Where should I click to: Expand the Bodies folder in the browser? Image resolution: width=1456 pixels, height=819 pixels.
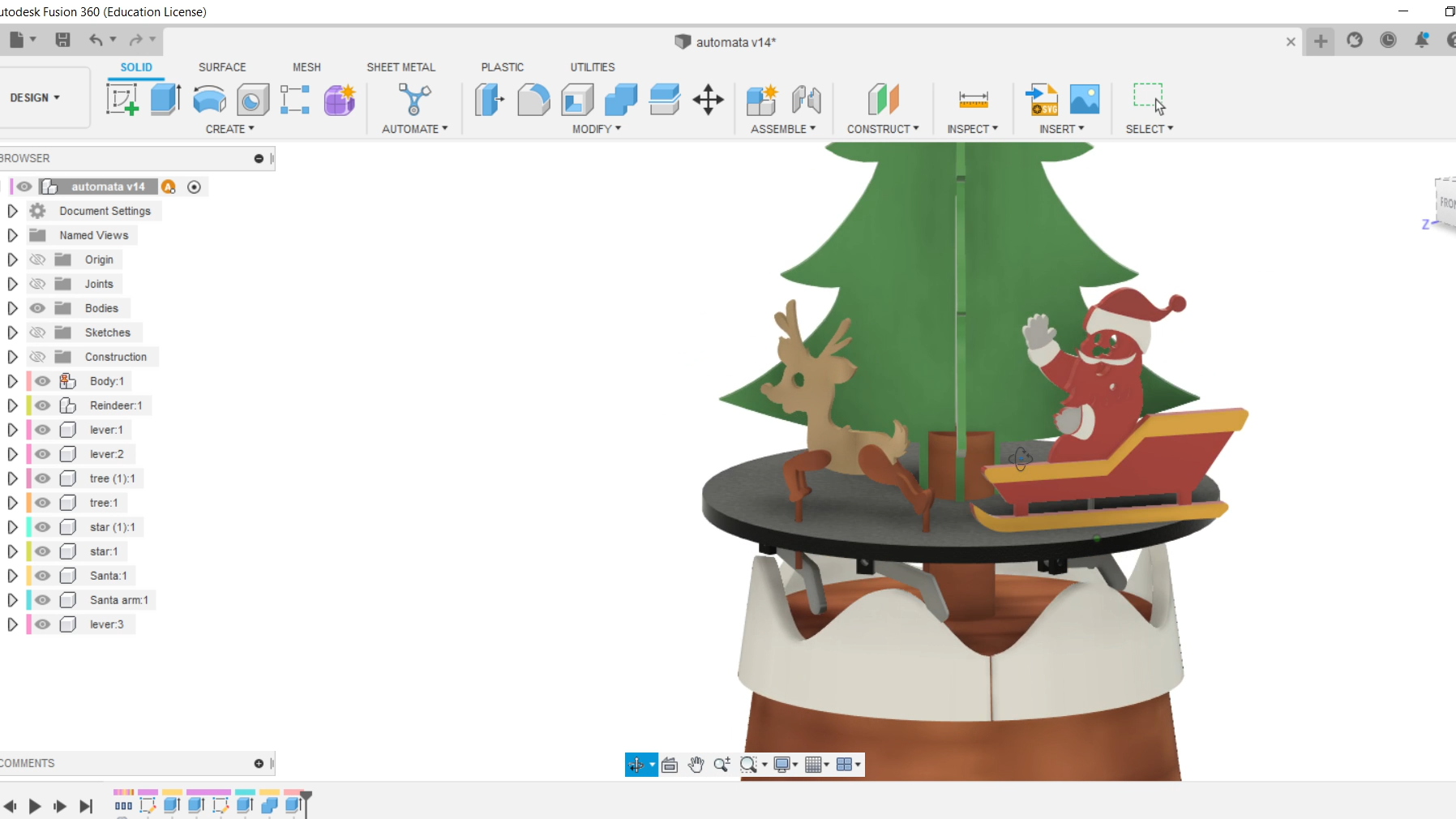click(11, 308)
